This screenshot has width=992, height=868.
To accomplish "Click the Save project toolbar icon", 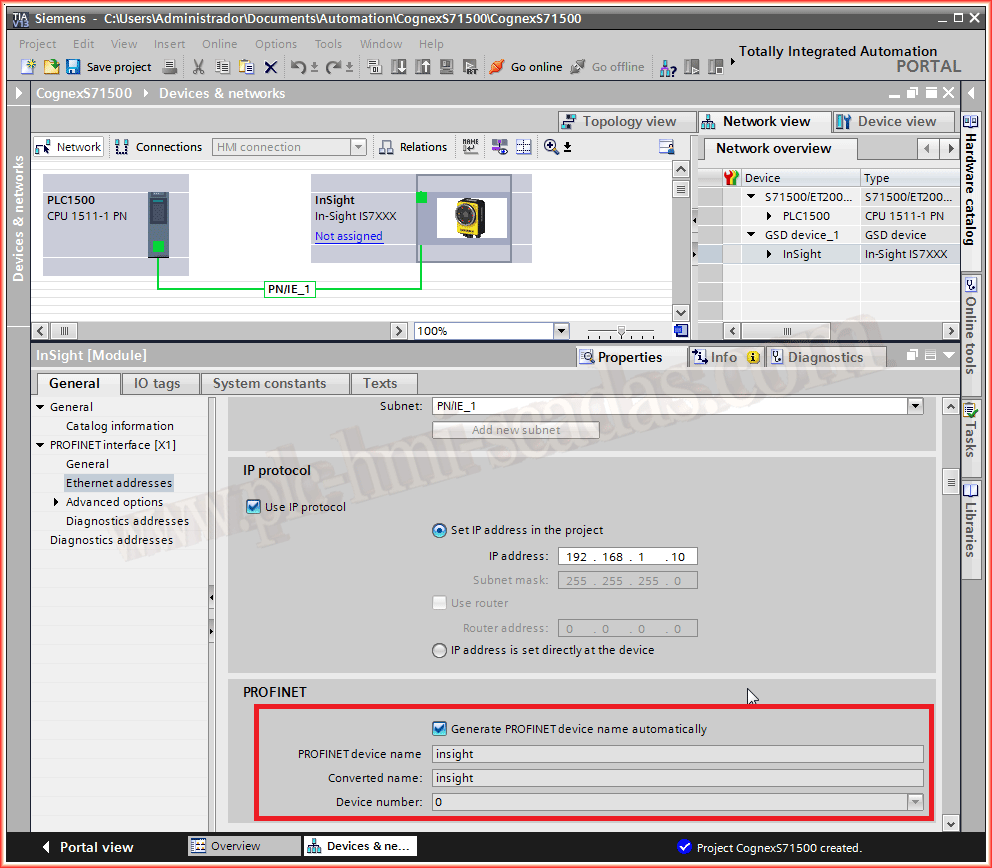I will pos(73,67).
